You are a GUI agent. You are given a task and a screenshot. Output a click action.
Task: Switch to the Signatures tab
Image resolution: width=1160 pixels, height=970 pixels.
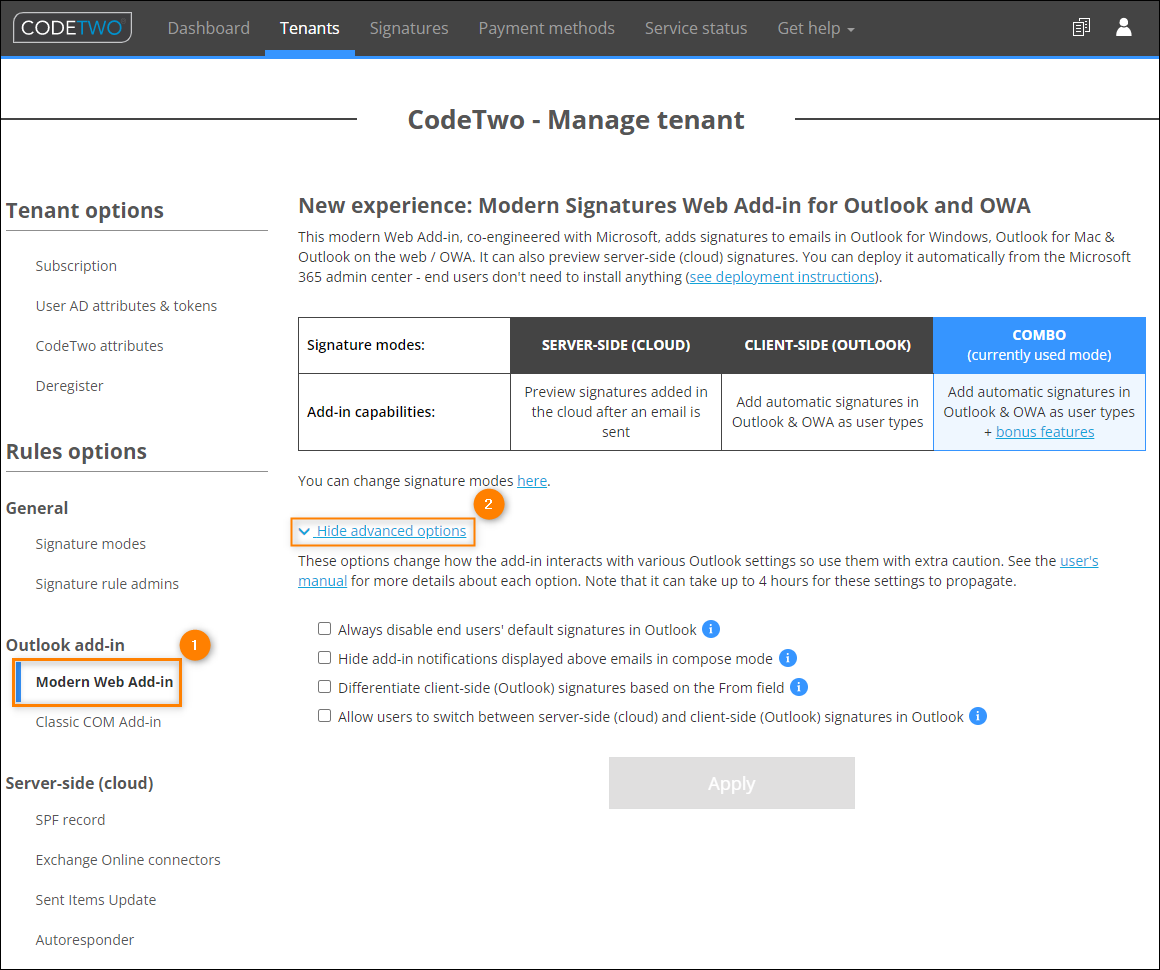[408, 28]
